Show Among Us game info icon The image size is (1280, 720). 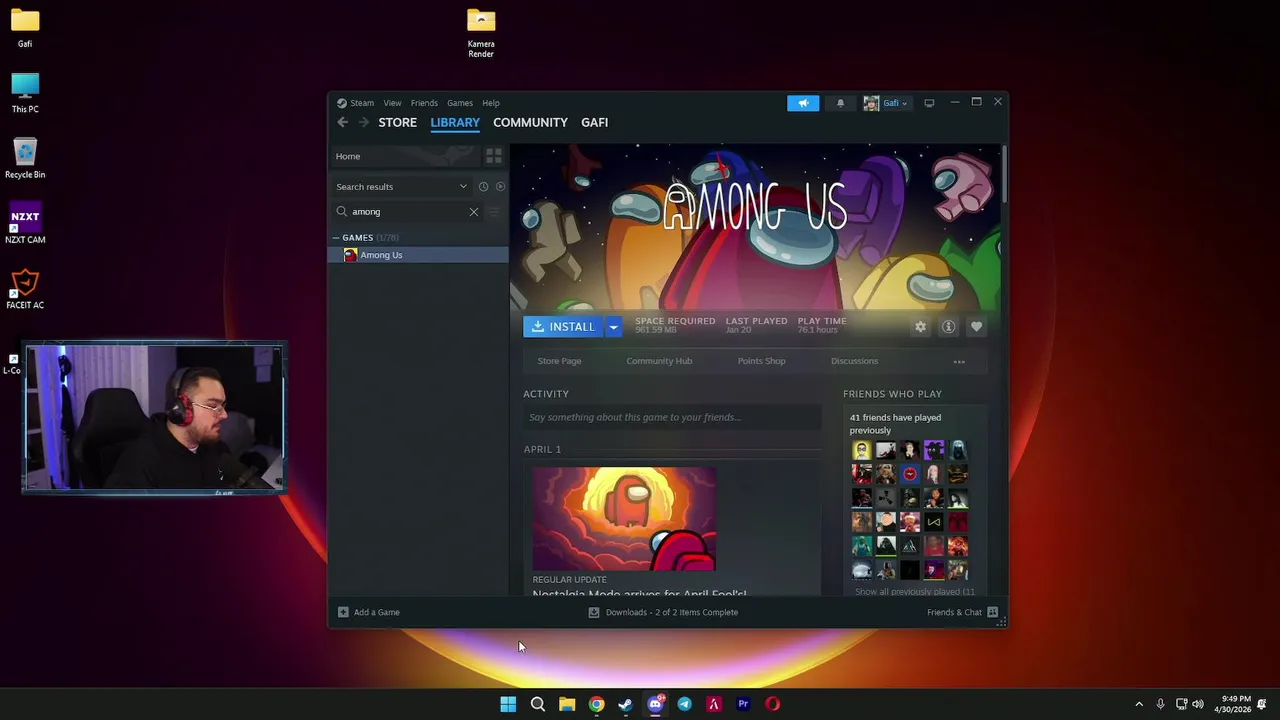[x=948, y=327]
